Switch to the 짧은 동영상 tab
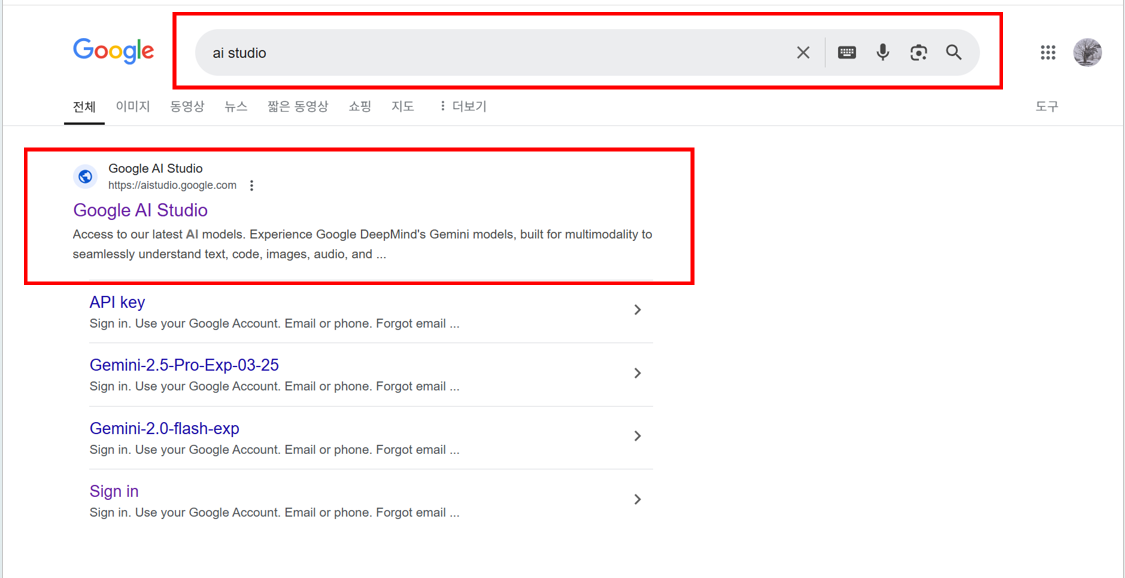 tap(298, 107)
